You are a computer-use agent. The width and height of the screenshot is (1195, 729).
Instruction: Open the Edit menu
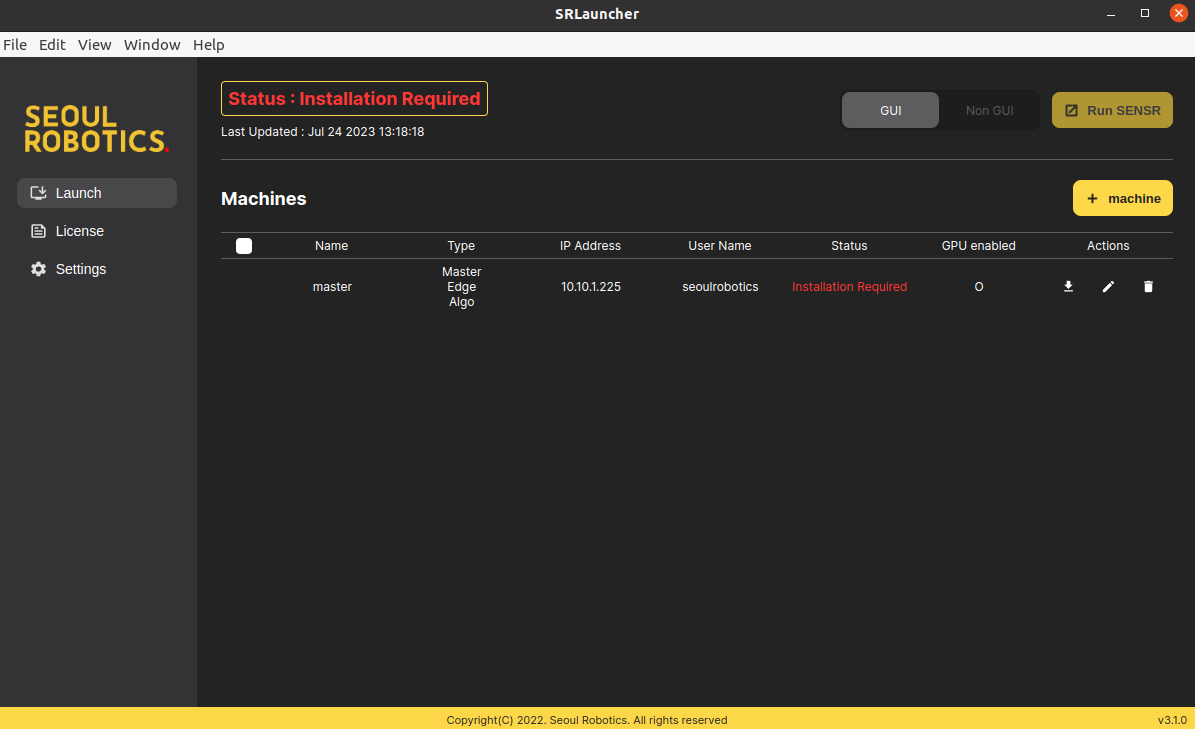click(53, 45)
